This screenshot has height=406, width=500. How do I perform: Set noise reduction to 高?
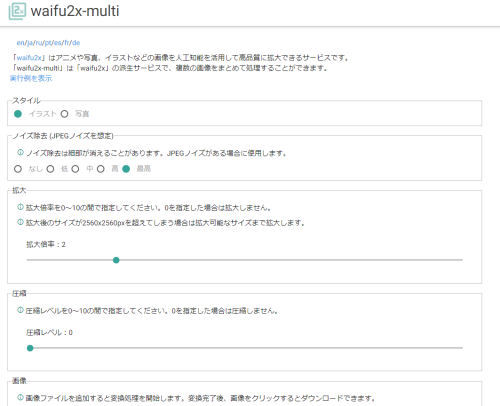coord(101,169)
